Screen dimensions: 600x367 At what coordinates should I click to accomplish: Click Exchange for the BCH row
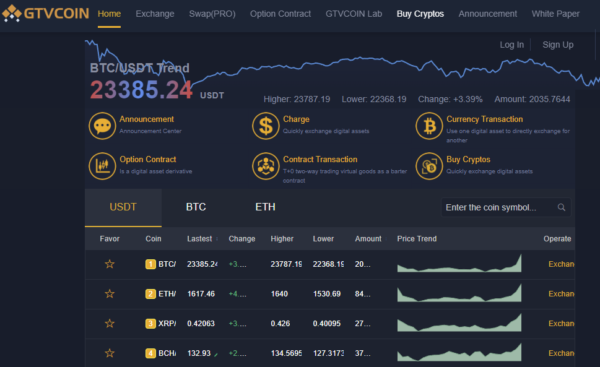click(561, 353)
